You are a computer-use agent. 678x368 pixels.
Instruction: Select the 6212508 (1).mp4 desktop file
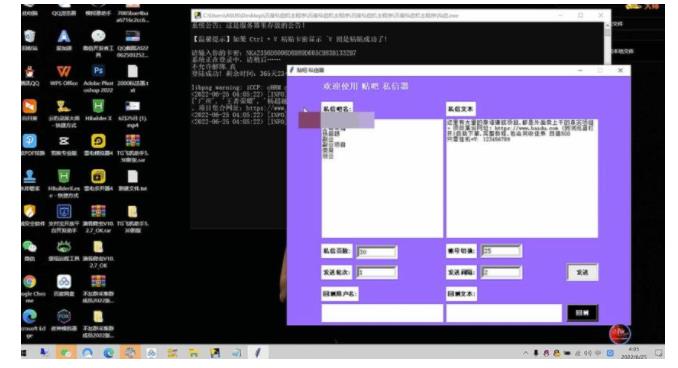(x=133, y=113)
